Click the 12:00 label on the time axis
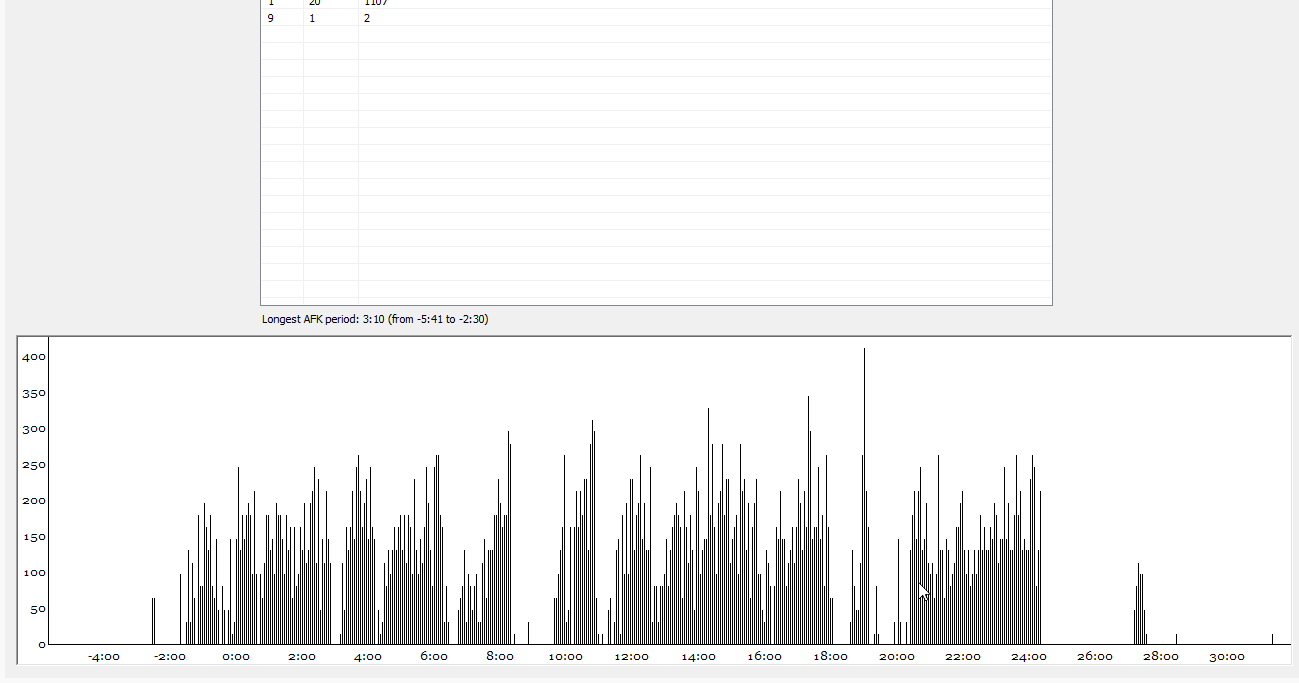 click(x=632, y=657)
